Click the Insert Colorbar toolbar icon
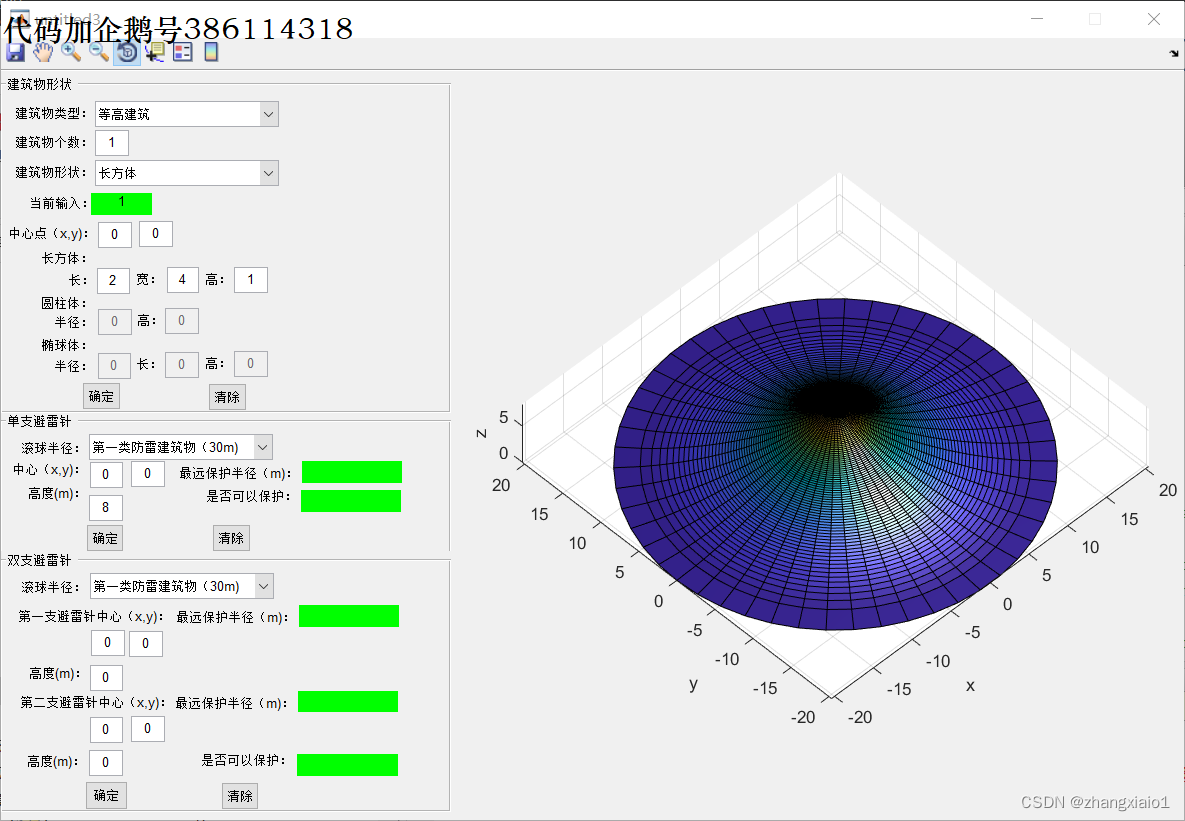The width and height of the screenshot is (1185, 821). [x=211, y=52]
